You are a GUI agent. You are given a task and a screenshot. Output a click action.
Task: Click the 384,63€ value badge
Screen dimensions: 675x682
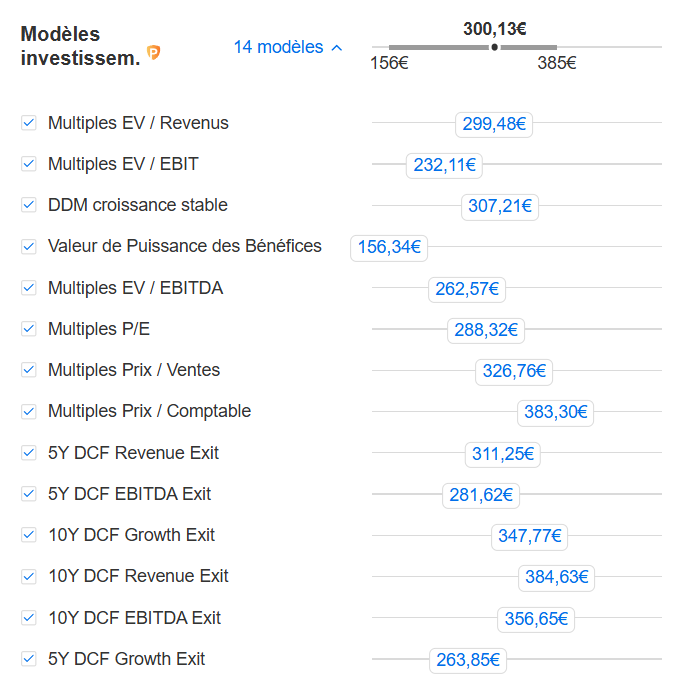[556, 577]
